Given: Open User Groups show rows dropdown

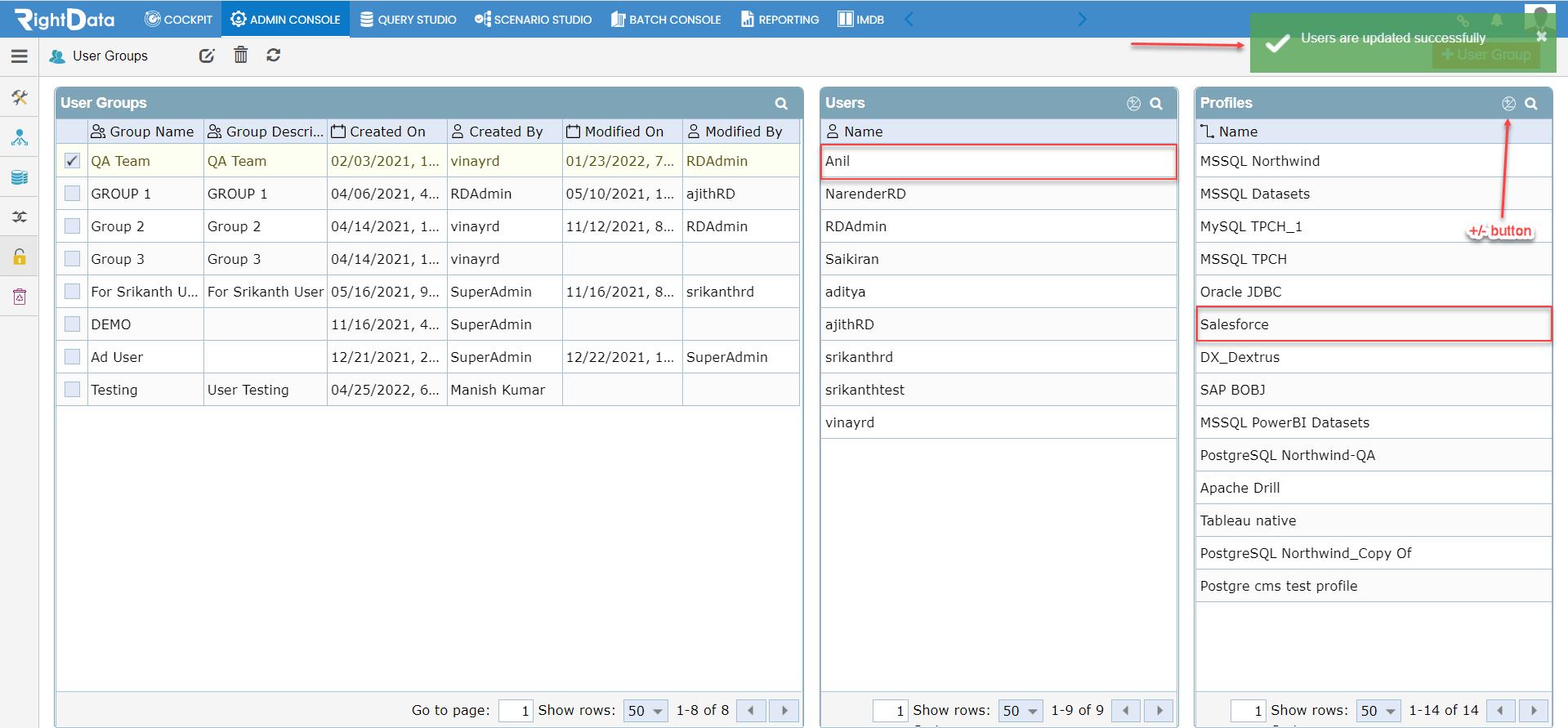Looking at the screenshot, I should (x=646, y=711).
